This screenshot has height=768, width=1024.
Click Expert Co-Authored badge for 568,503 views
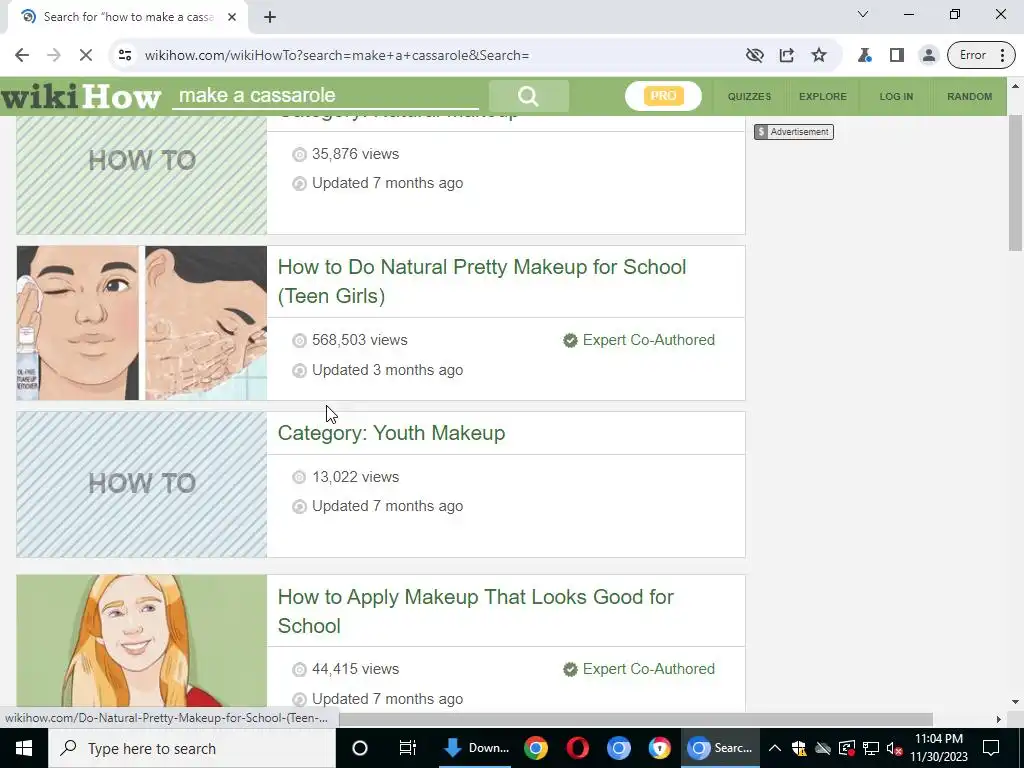[639, 340]
